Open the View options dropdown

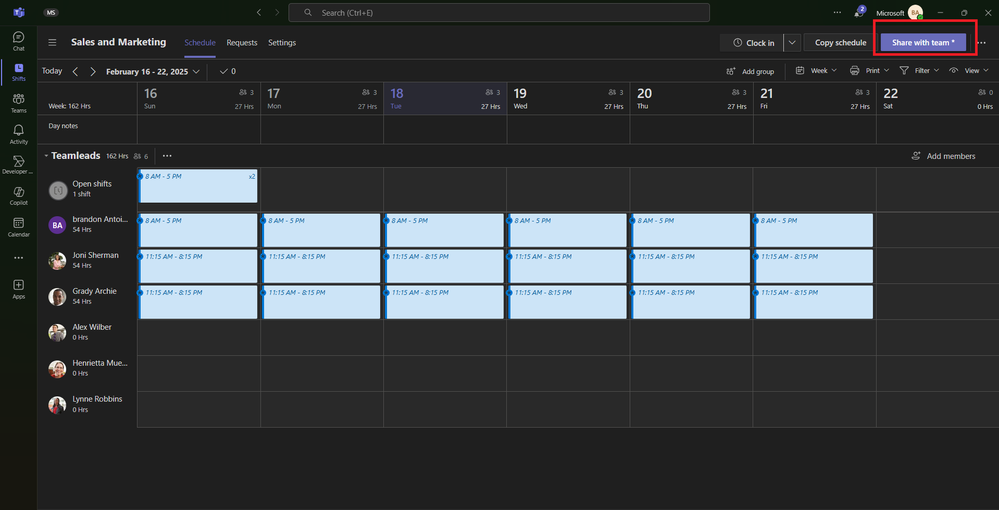969,71
